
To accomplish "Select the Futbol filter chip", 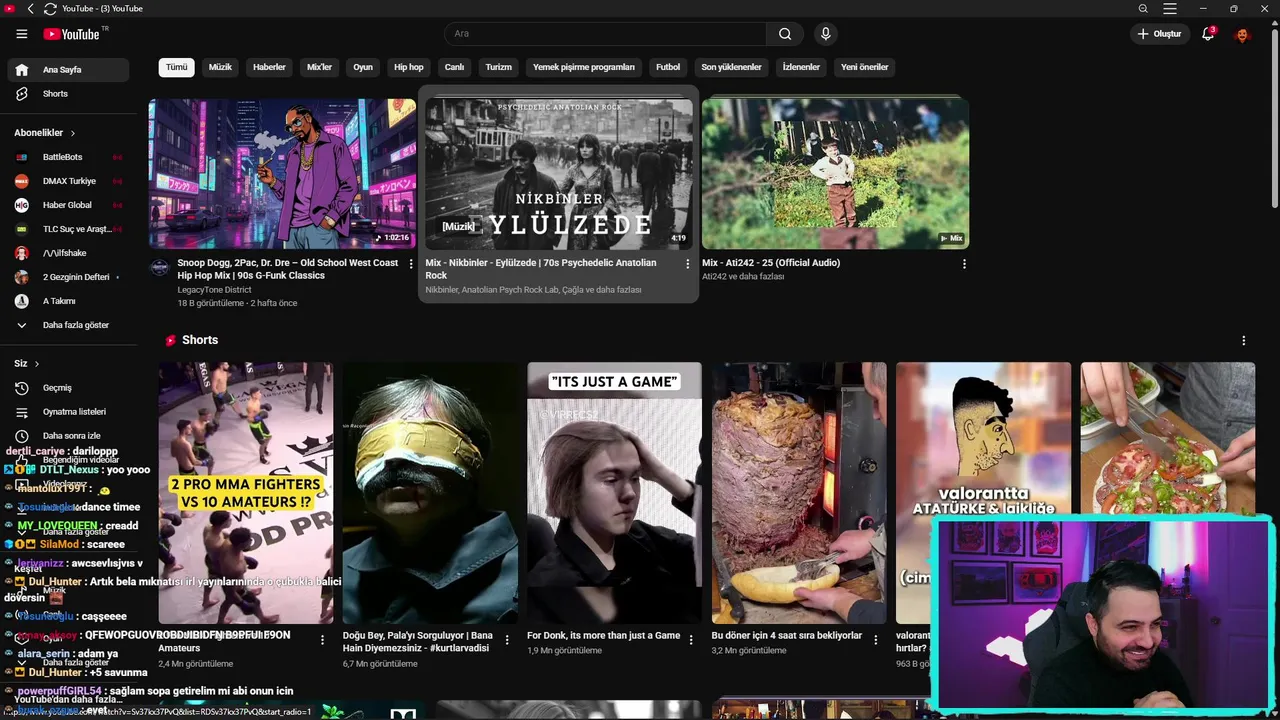I will click(x=668, y=68).
